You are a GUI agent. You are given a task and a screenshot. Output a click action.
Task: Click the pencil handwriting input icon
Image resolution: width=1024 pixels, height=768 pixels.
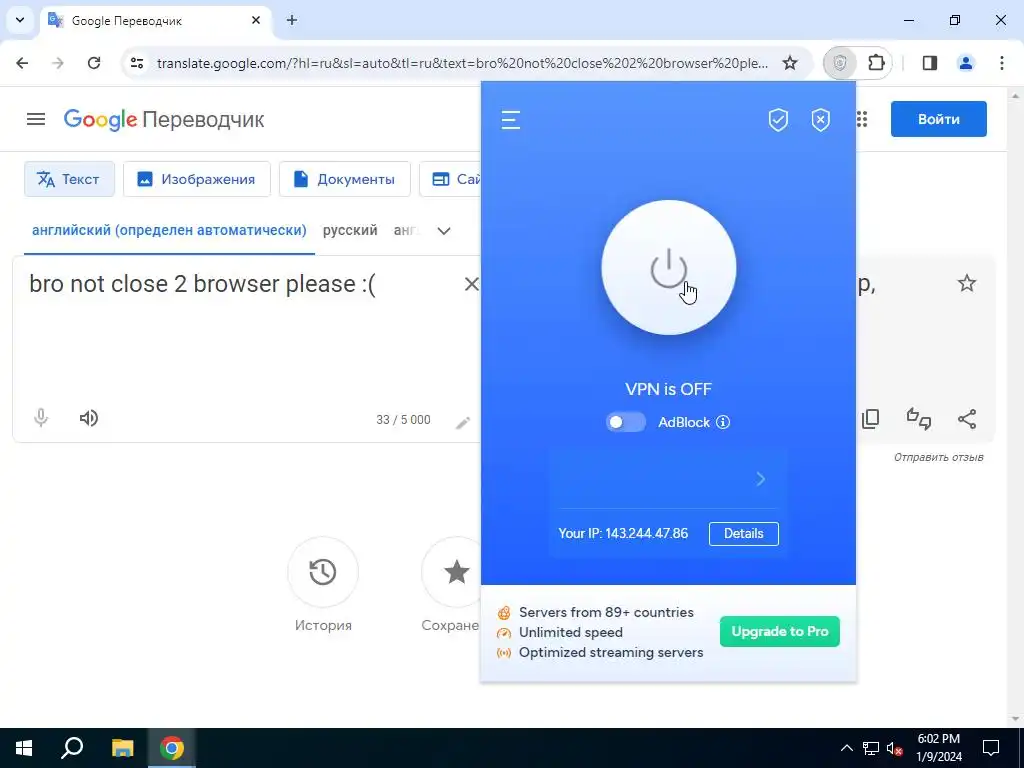[x=462, y=423]
